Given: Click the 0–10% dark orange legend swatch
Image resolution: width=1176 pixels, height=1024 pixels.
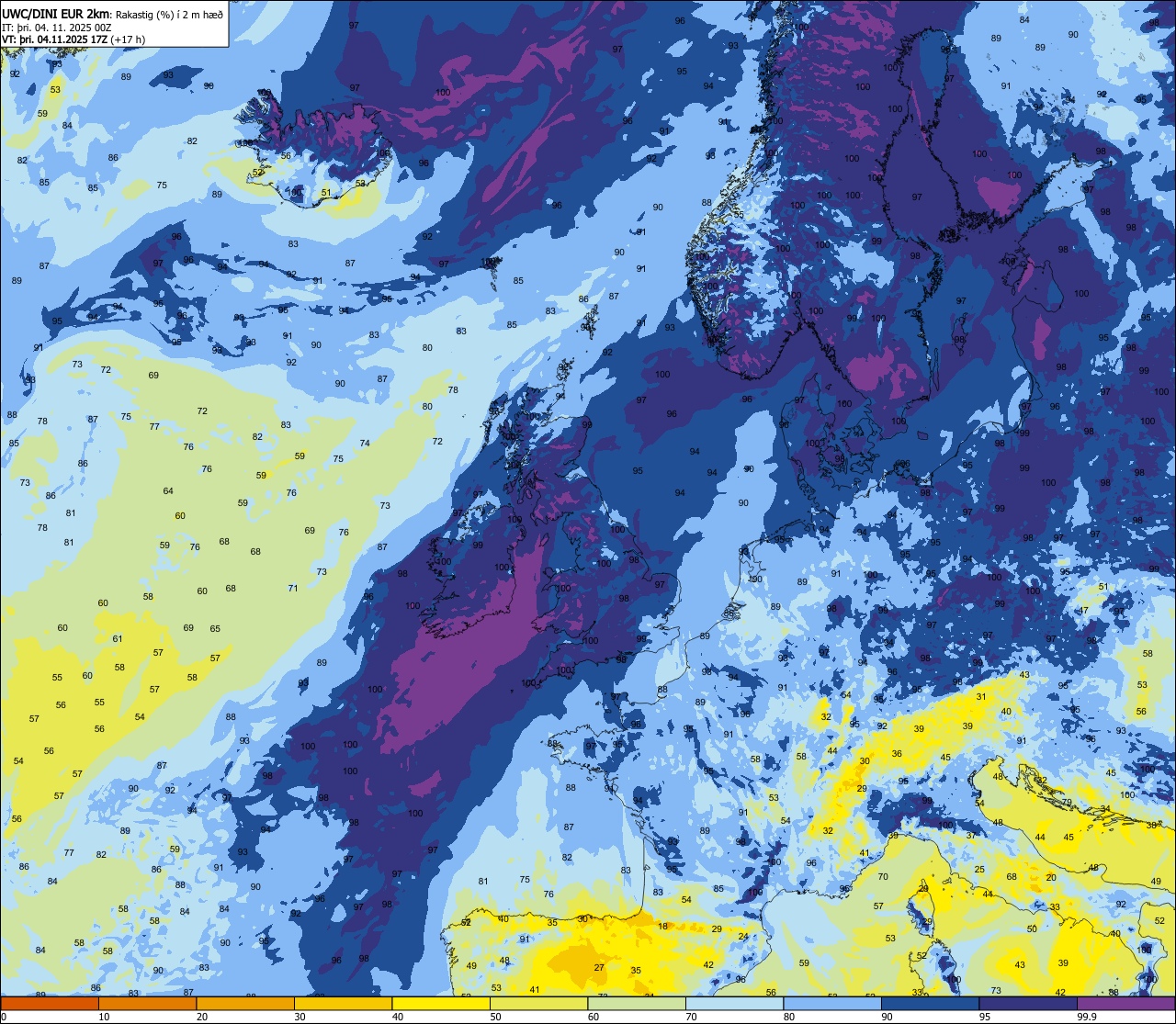Looking at the screenshot, I should [50, 1003].
